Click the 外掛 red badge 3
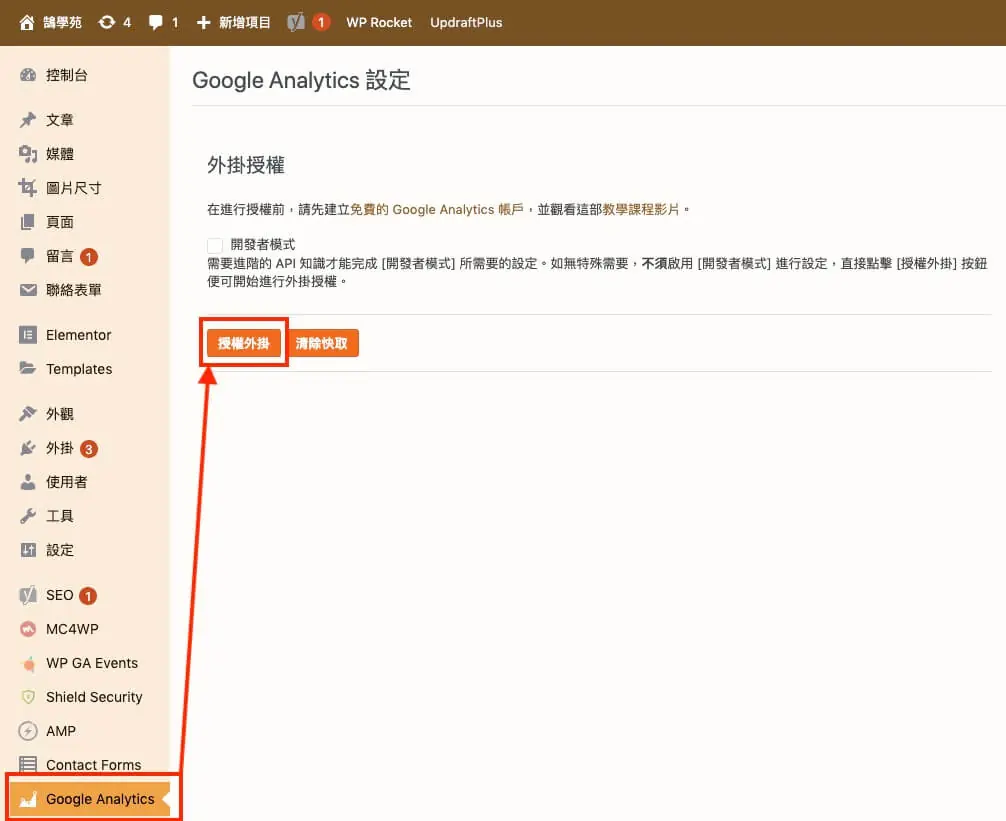1006x821 pixels. 89,448
